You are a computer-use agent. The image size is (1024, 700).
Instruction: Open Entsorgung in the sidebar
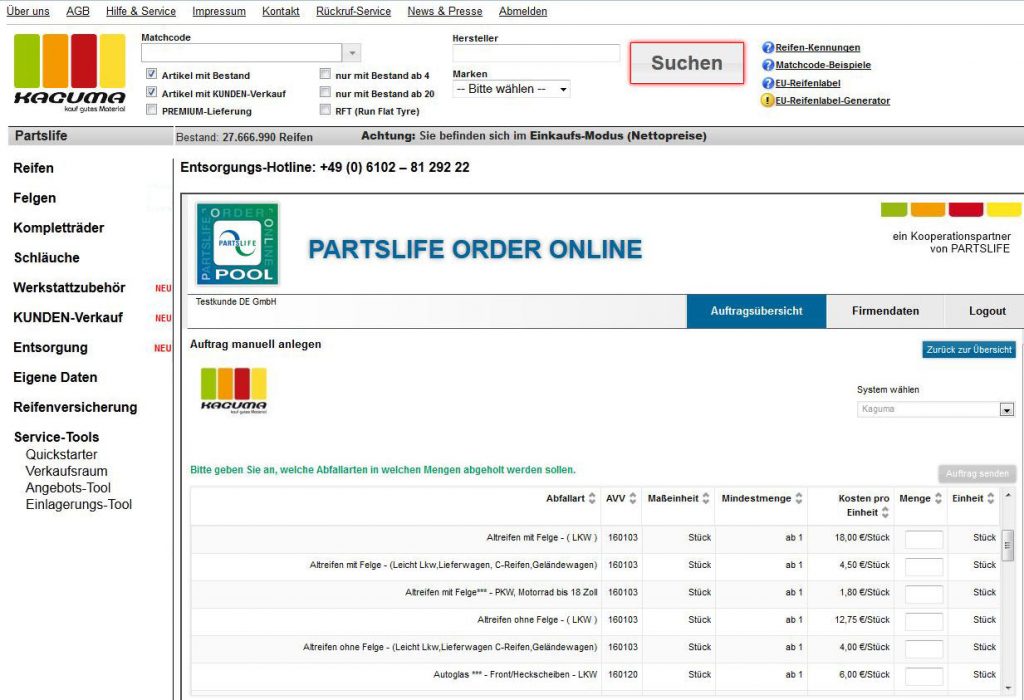50,348
